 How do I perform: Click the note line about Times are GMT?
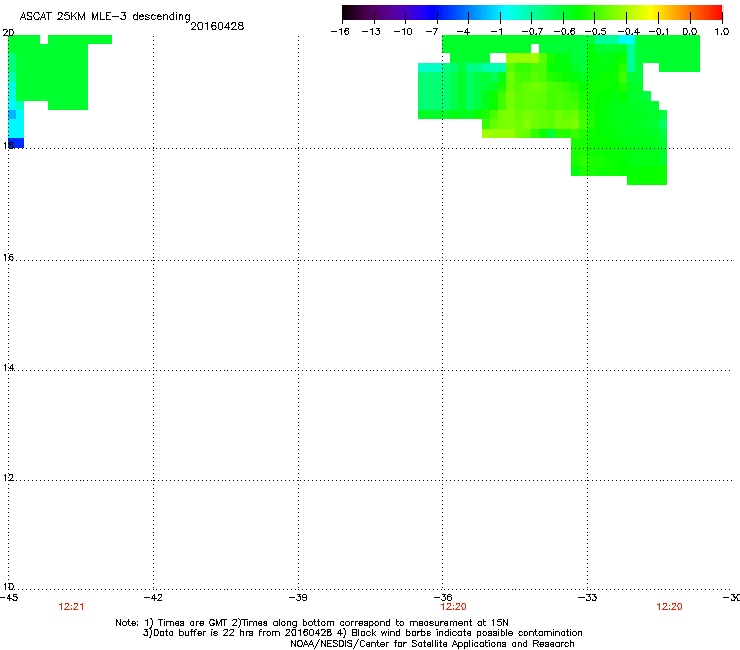coord(312,623)
